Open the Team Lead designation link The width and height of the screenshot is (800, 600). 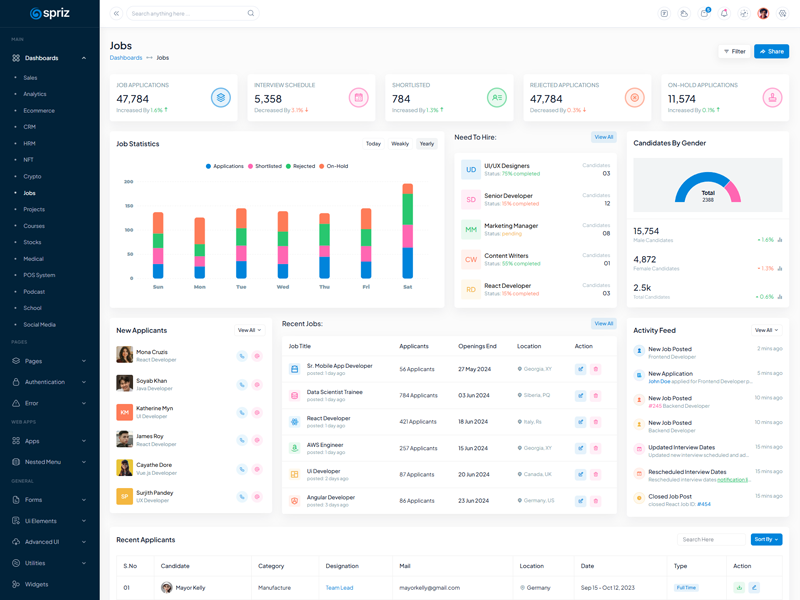339,588
